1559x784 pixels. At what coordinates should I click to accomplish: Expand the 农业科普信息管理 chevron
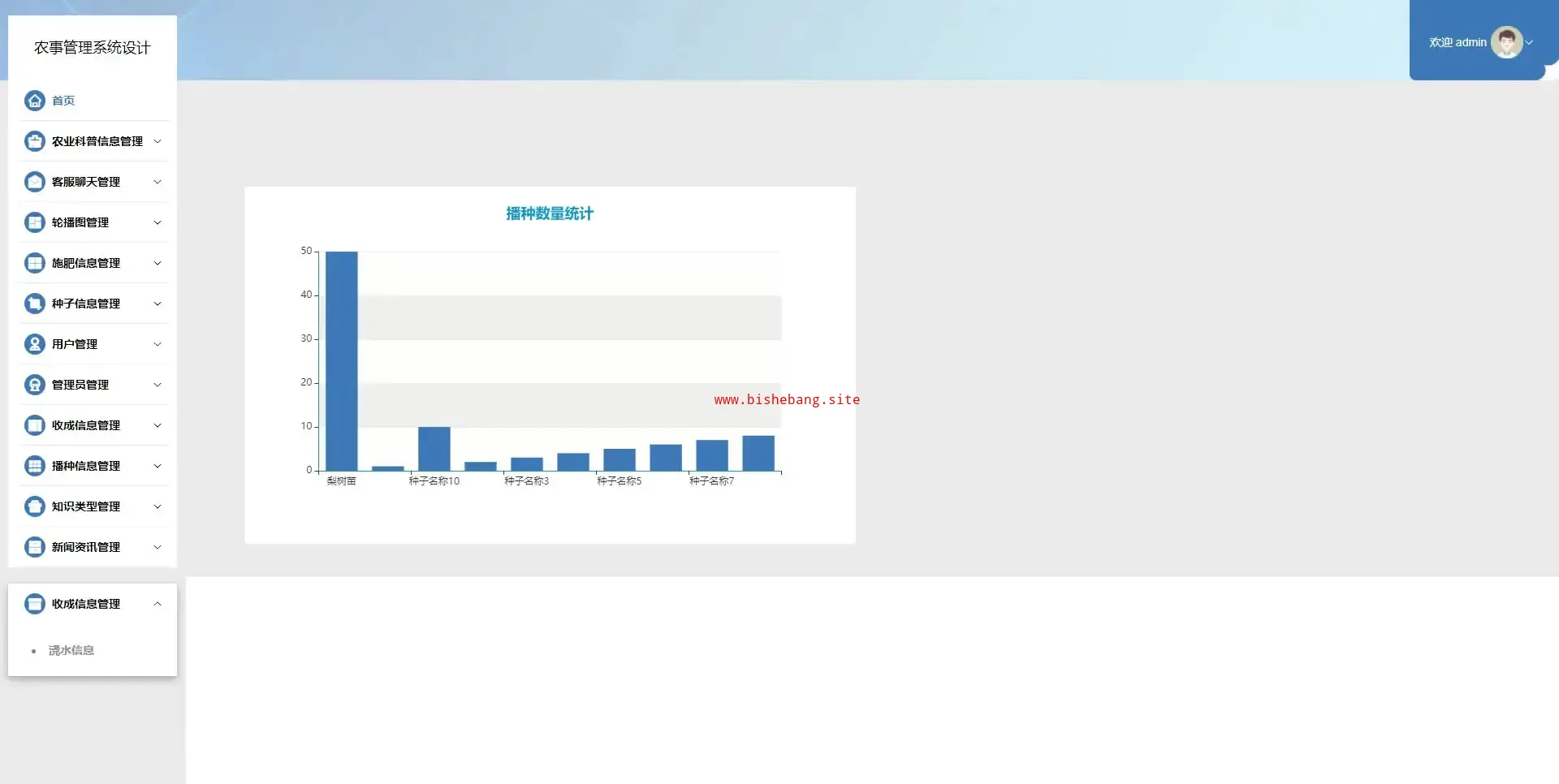click(158, 141)
